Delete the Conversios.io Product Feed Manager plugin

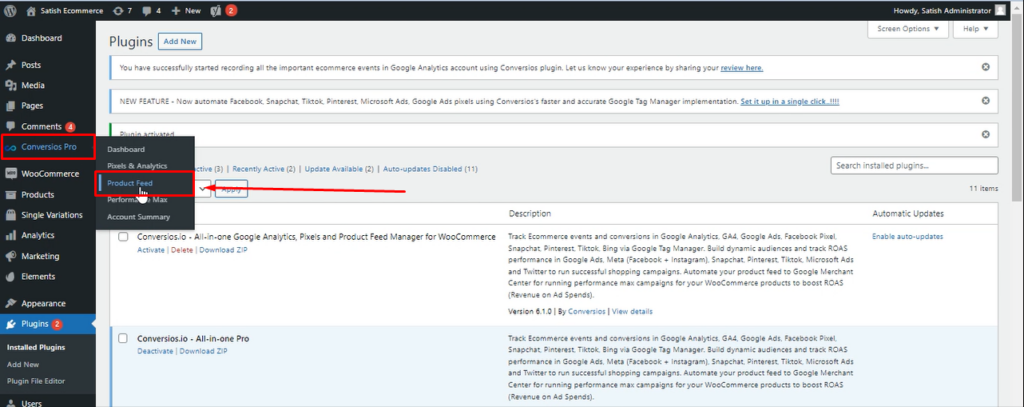(x=182, y=250)
